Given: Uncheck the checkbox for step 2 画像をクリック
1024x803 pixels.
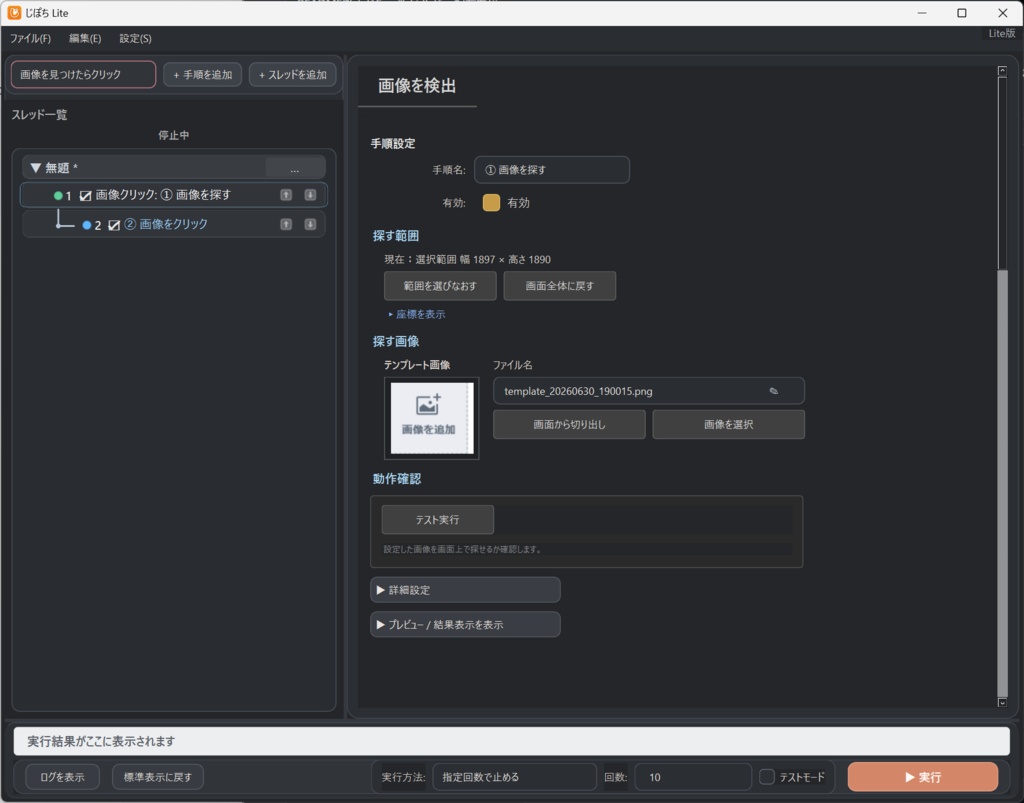Looking at the screenshot, I should pos(114,225).
